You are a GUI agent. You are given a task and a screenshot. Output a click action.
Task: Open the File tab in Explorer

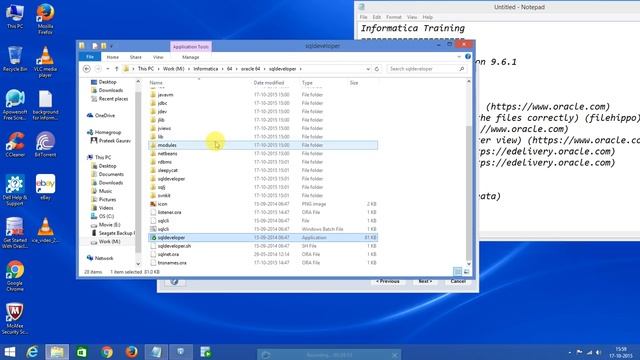pyautogui.click(x=90, y=57)
